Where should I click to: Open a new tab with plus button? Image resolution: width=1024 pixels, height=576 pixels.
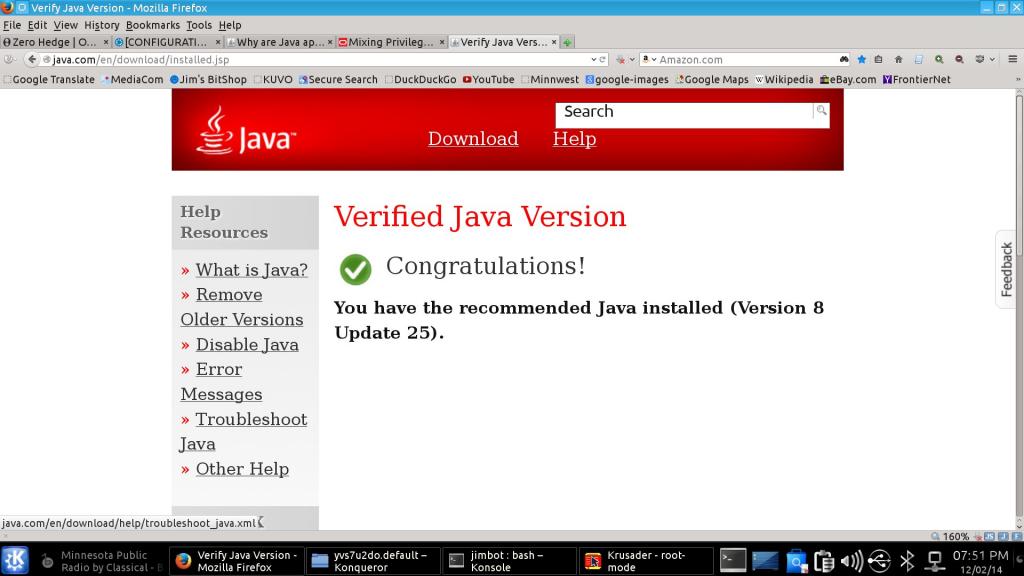click(x=568, y=43)
